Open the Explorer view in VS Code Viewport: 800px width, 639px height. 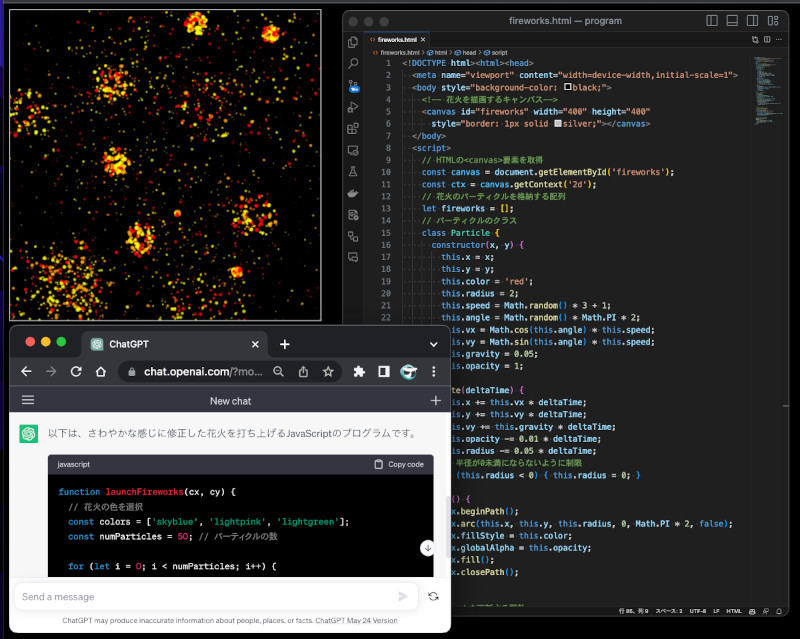click(x=353, y=41)
